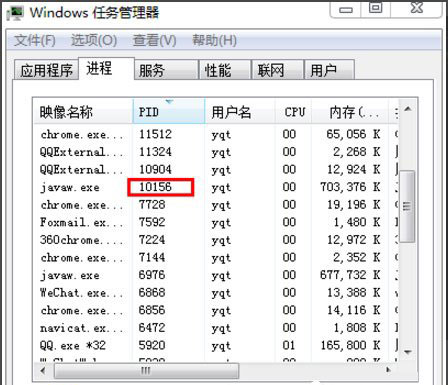
Task: Switch to the 应用程序 tab
Action: pyautogui.click(x=46, y=70)
